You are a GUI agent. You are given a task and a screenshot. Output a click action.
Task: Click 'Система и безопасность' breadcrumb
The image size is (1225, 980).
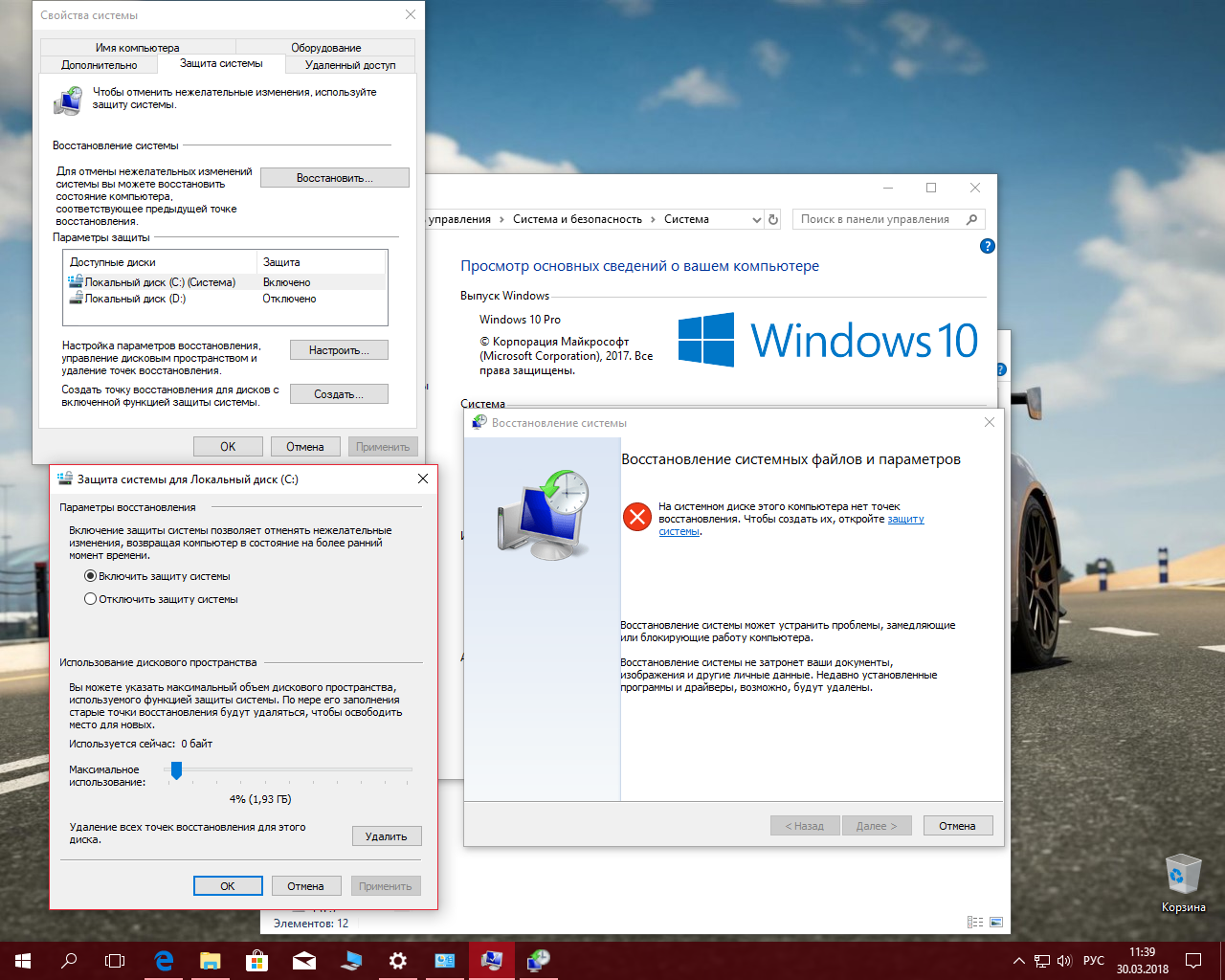coord(577,219)
